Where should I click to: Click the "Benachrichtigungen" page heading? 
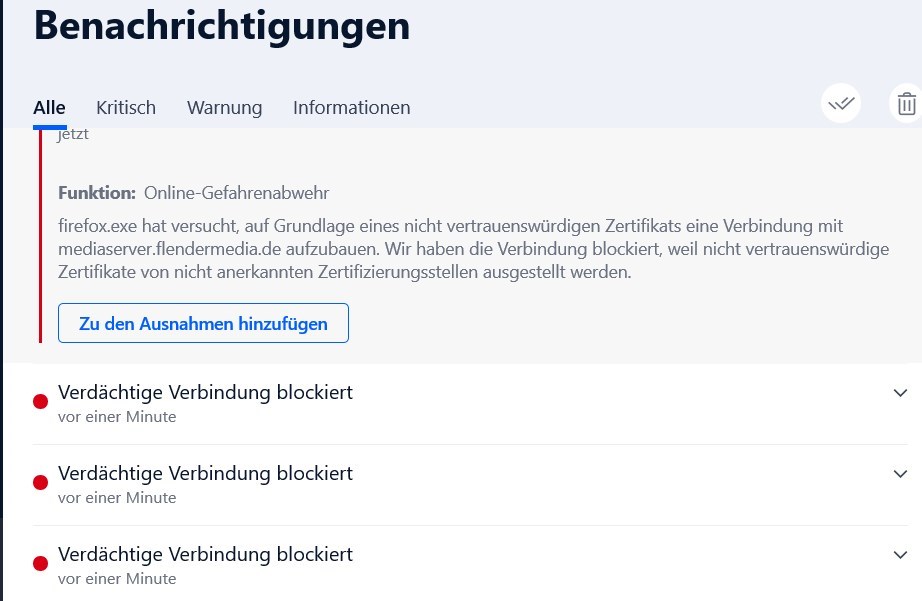pyautogui.click(x=222, y=25)
